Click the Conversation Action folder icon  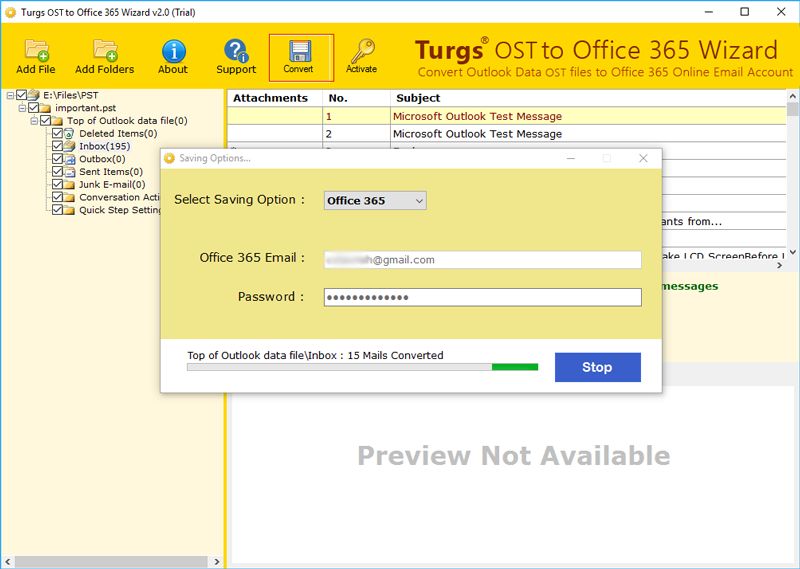coord(69,197)
